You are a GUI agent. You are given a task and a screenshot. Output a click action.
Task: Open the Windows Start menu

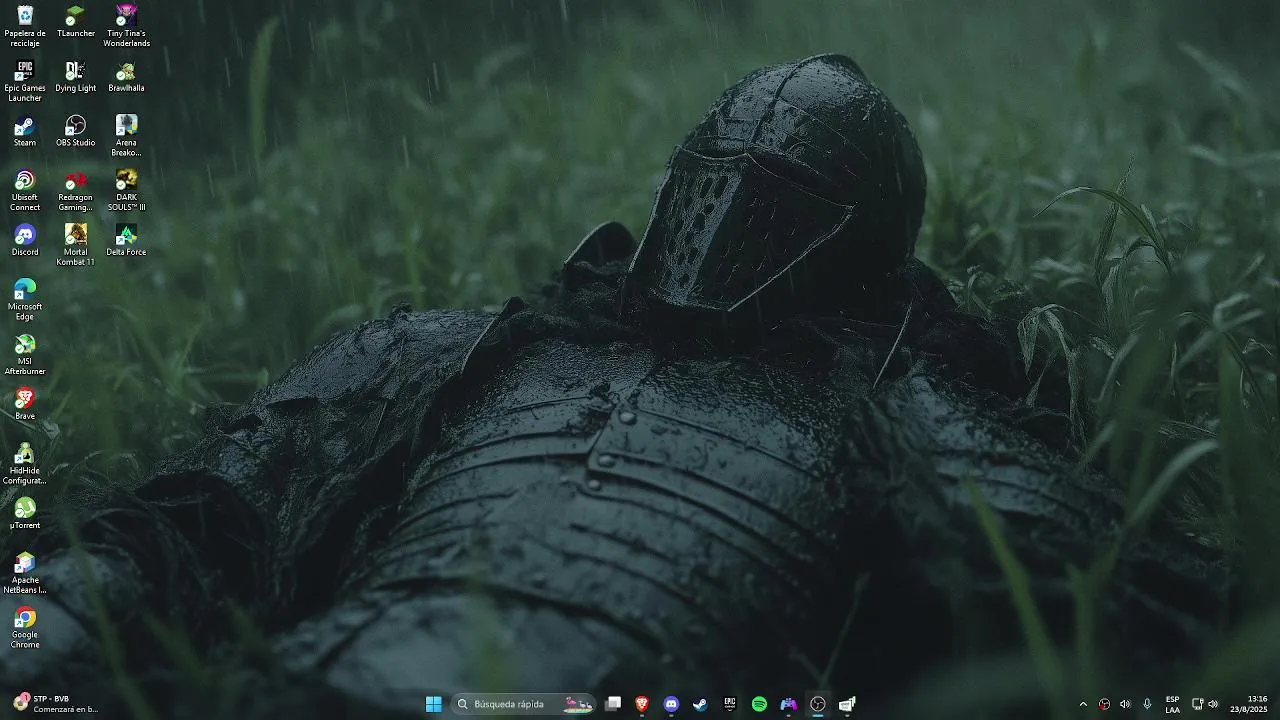(433, 704)
